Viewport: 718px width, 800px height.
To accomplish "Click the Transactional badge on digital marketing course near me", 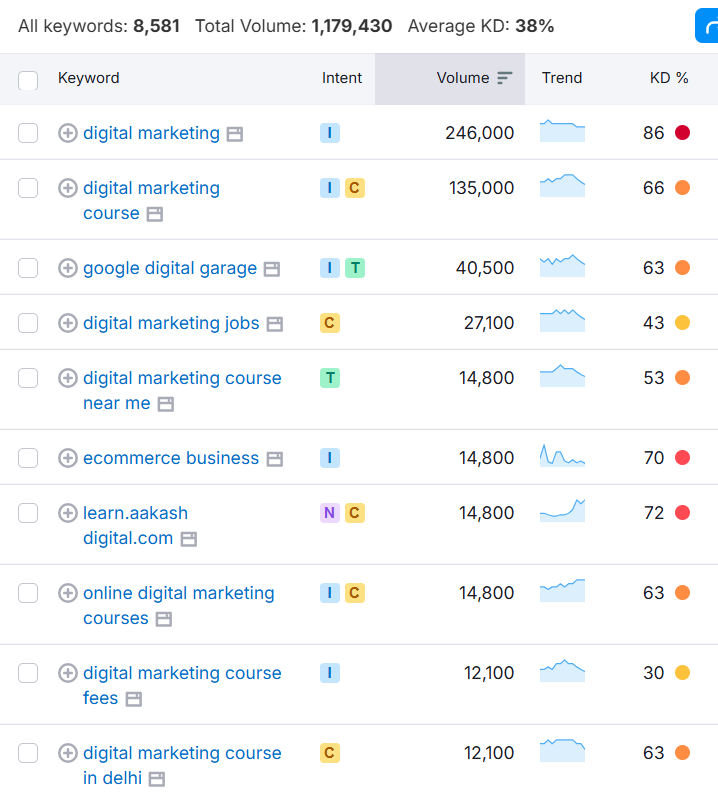I will pos(330,378).
